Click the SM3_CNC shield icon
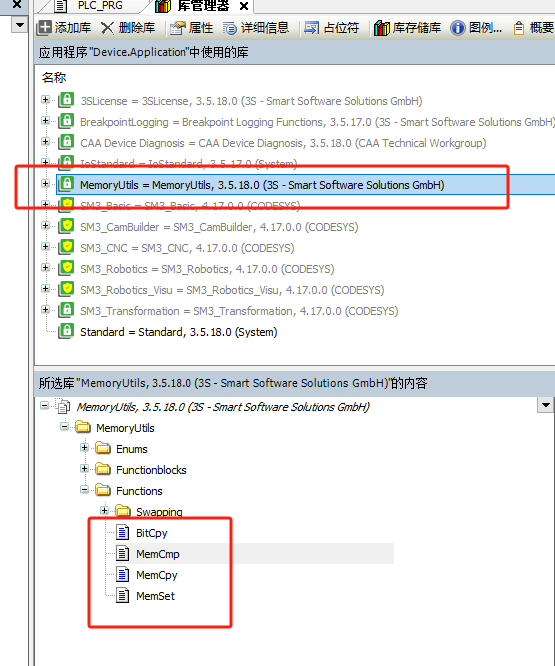The image size is (555, 666). tap(66, 246)
